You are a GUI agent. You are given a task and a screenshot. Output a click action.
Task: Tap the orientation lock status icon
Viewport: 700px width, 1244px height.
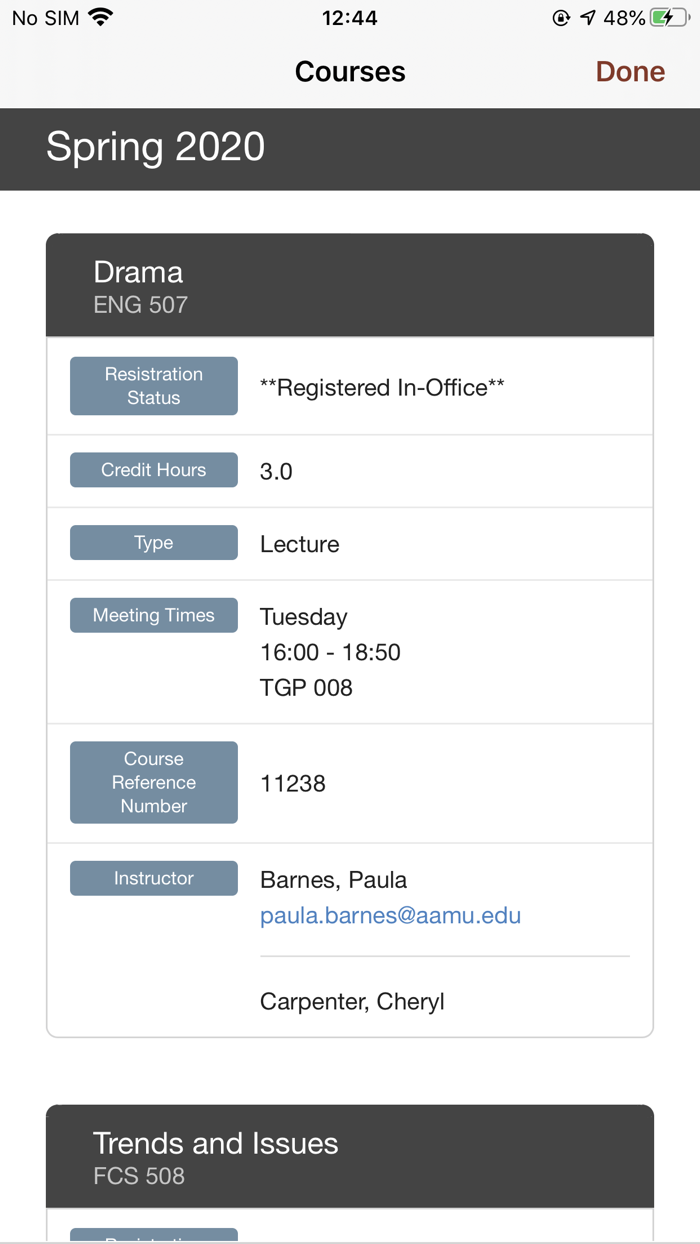[x=561, y=18]
